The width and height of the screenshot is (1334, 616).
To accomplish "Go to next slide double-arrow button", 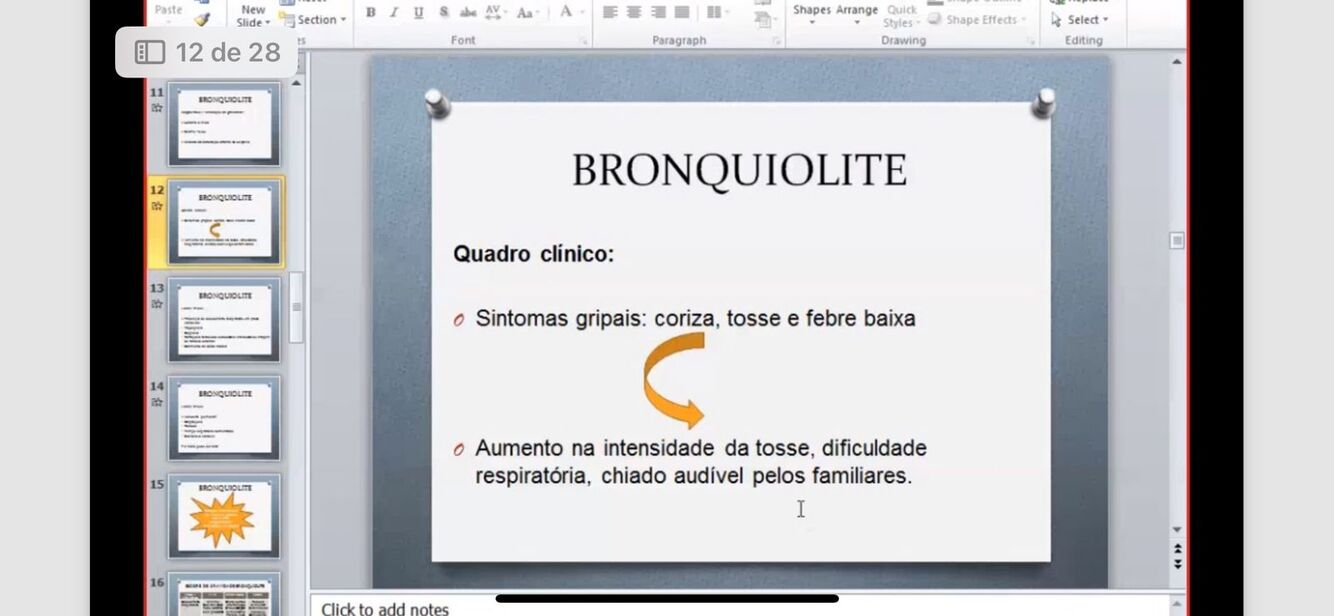I will coord(1177,564).
